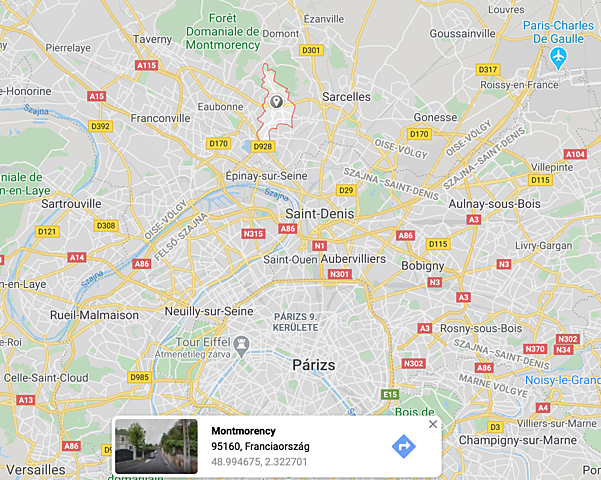601x480 pixels.
Task: Click the Párizs city label
Action: coord(314,365)
